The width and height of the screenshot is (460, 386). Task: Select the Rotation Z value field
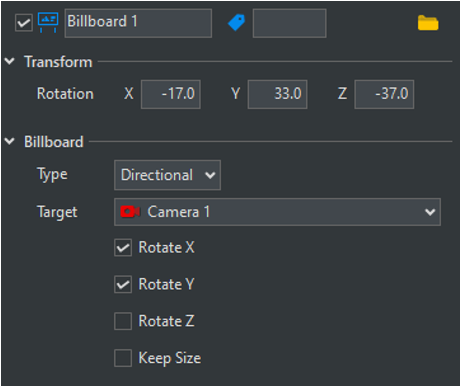tap(384, 94)
